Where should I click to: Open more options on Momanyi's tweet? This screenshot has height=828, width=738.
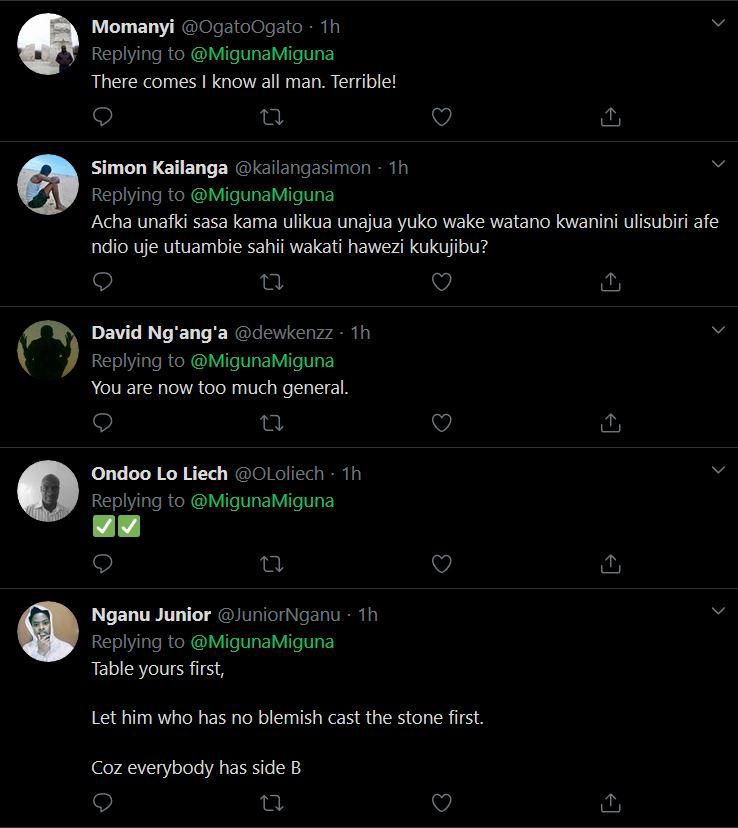click(717, 24)
